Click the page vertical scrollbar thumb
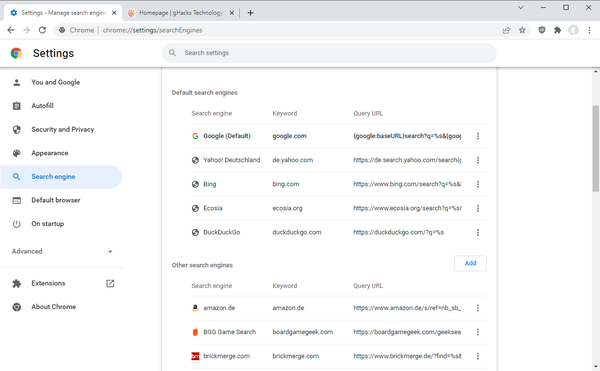Image resolution: width=600 pixels, height=371 pixels. (596, 148)
